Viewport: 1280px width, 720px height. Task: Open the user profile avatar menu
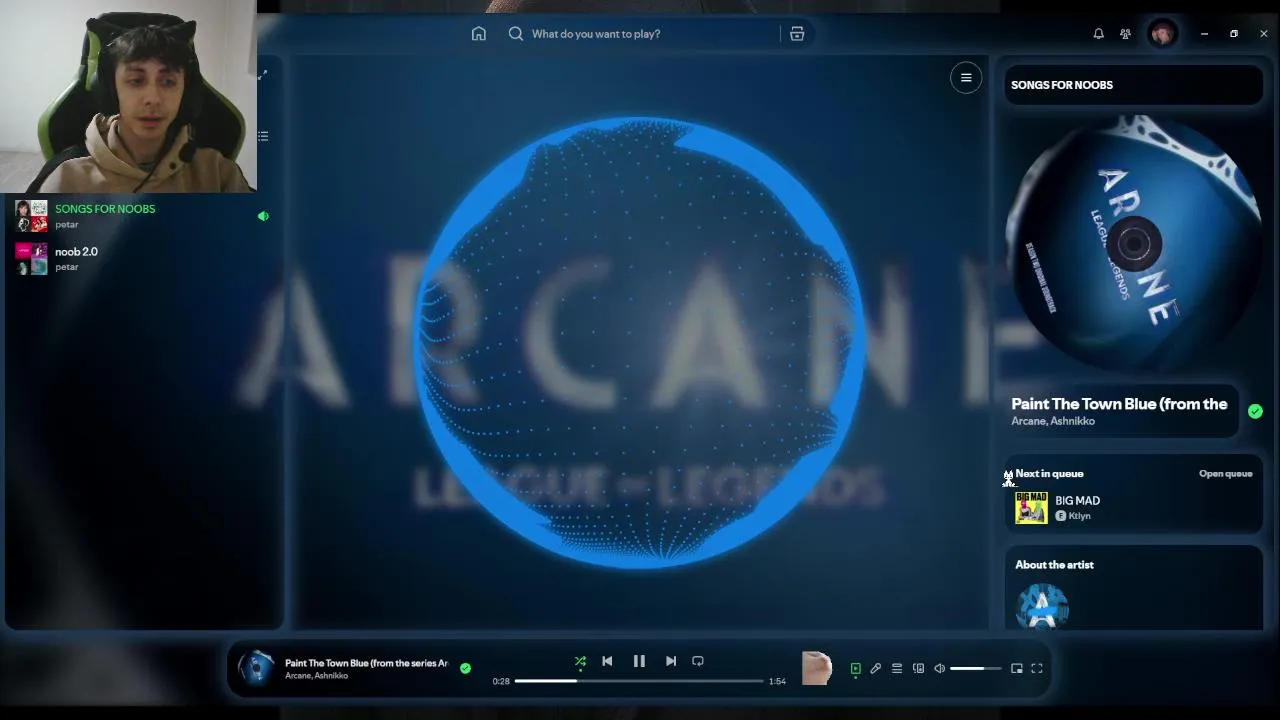click(x=1162, y=34)
